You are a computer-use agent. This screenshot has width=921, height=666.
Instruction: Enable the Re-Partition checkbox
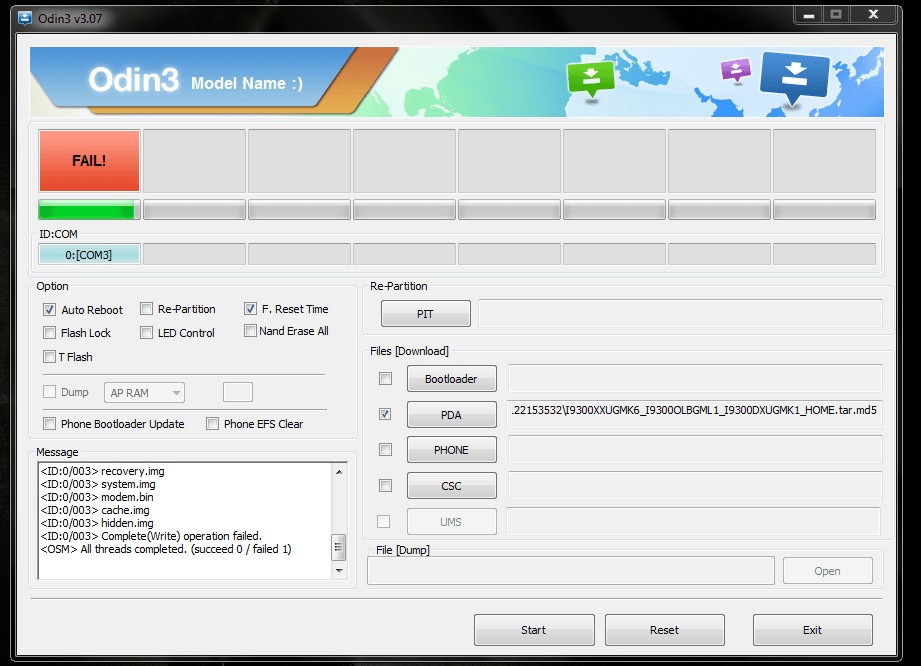coord(146,309)
